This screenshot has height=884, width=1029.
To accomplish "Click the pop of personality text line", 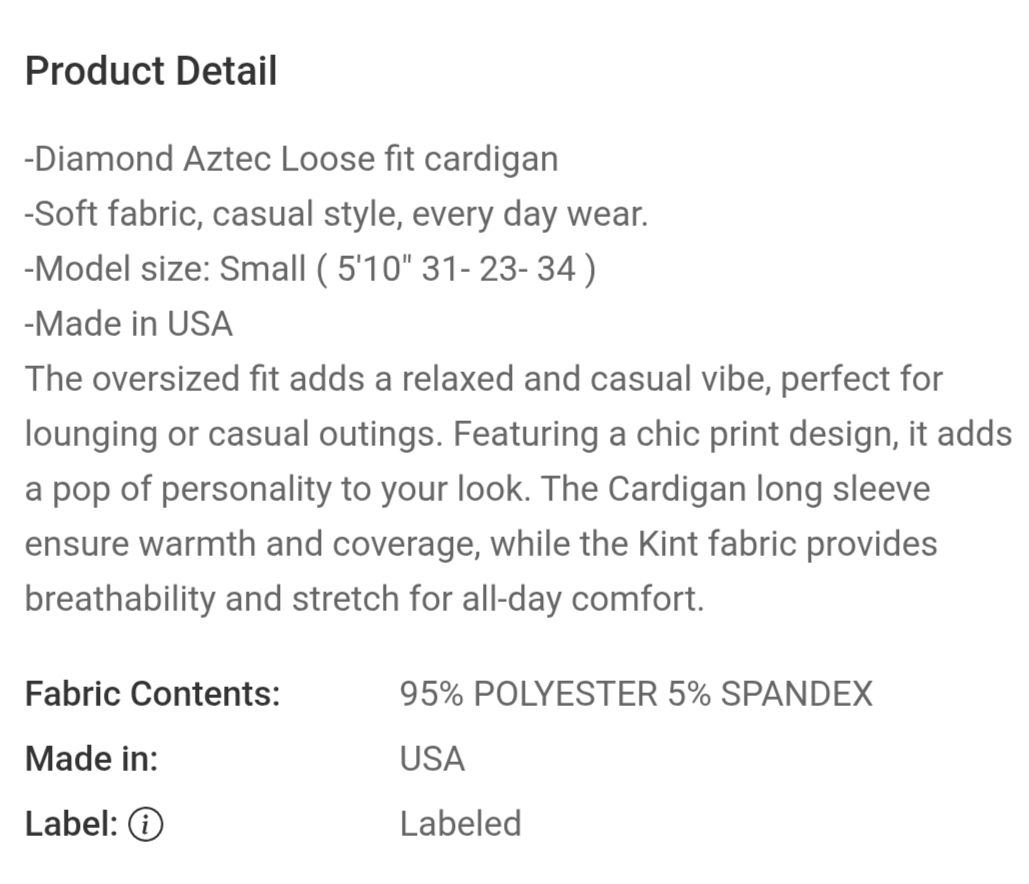I will point(478,490).
